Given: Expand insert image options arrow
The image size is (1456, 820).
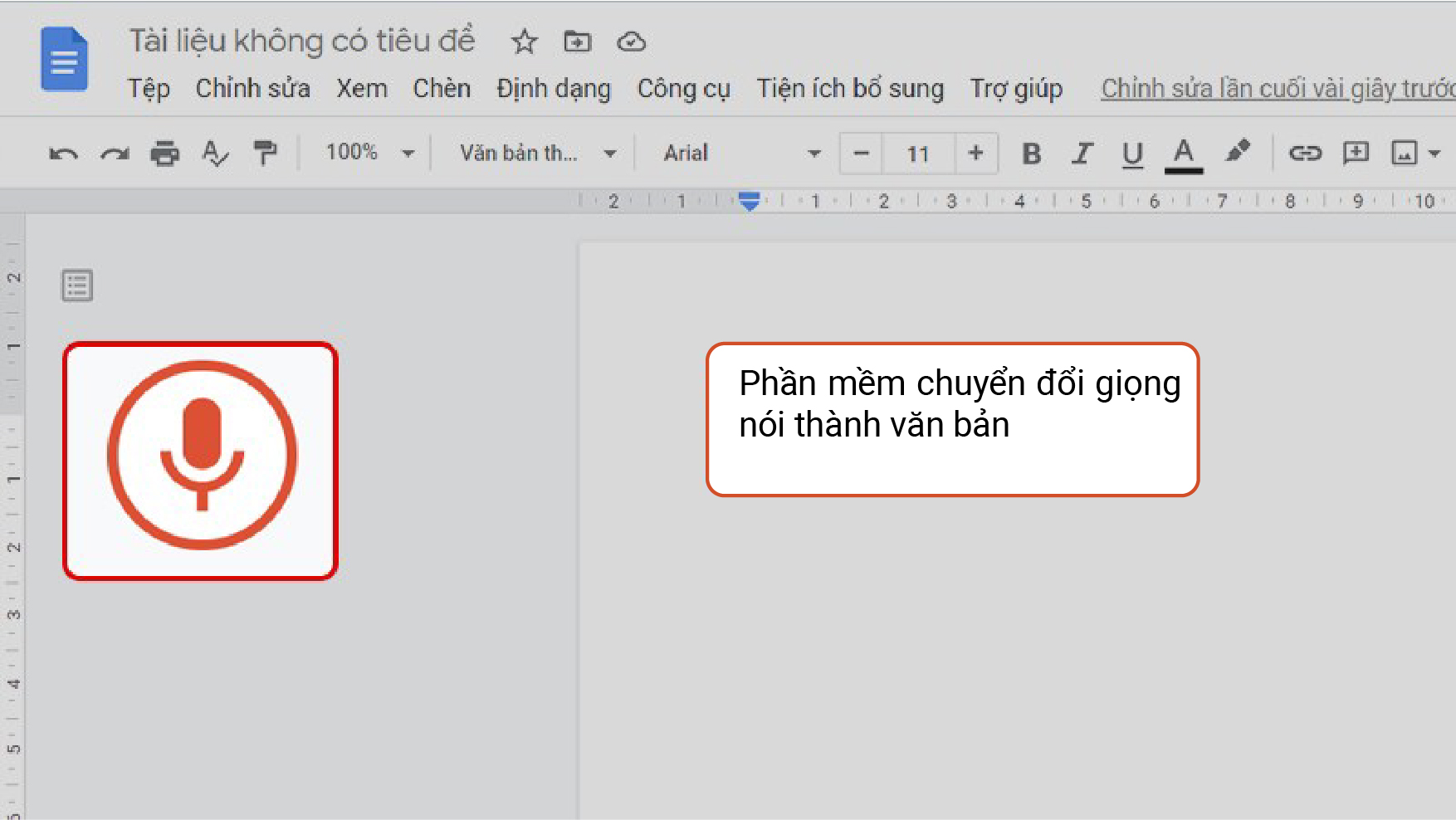Looking at the screenshot, I should [x=1434, y=154].
